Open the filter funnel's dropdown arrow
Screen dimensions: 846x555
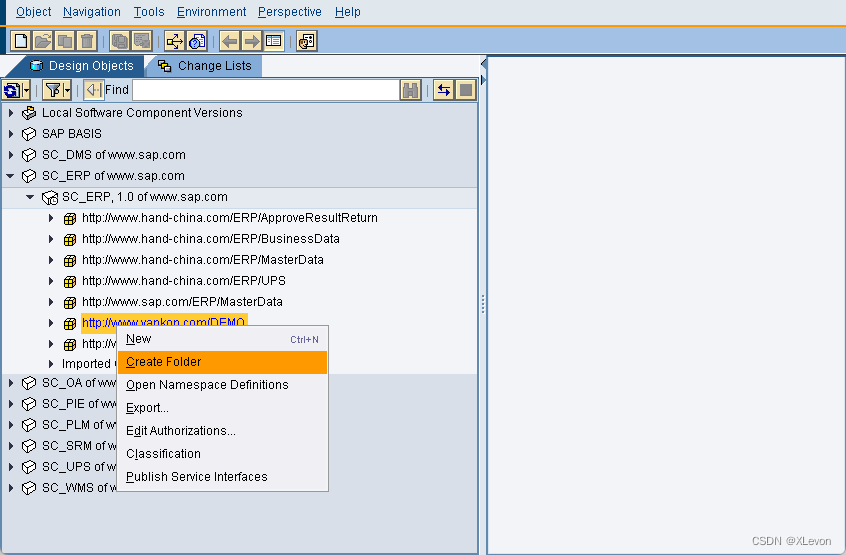click(x=67, y=90)
